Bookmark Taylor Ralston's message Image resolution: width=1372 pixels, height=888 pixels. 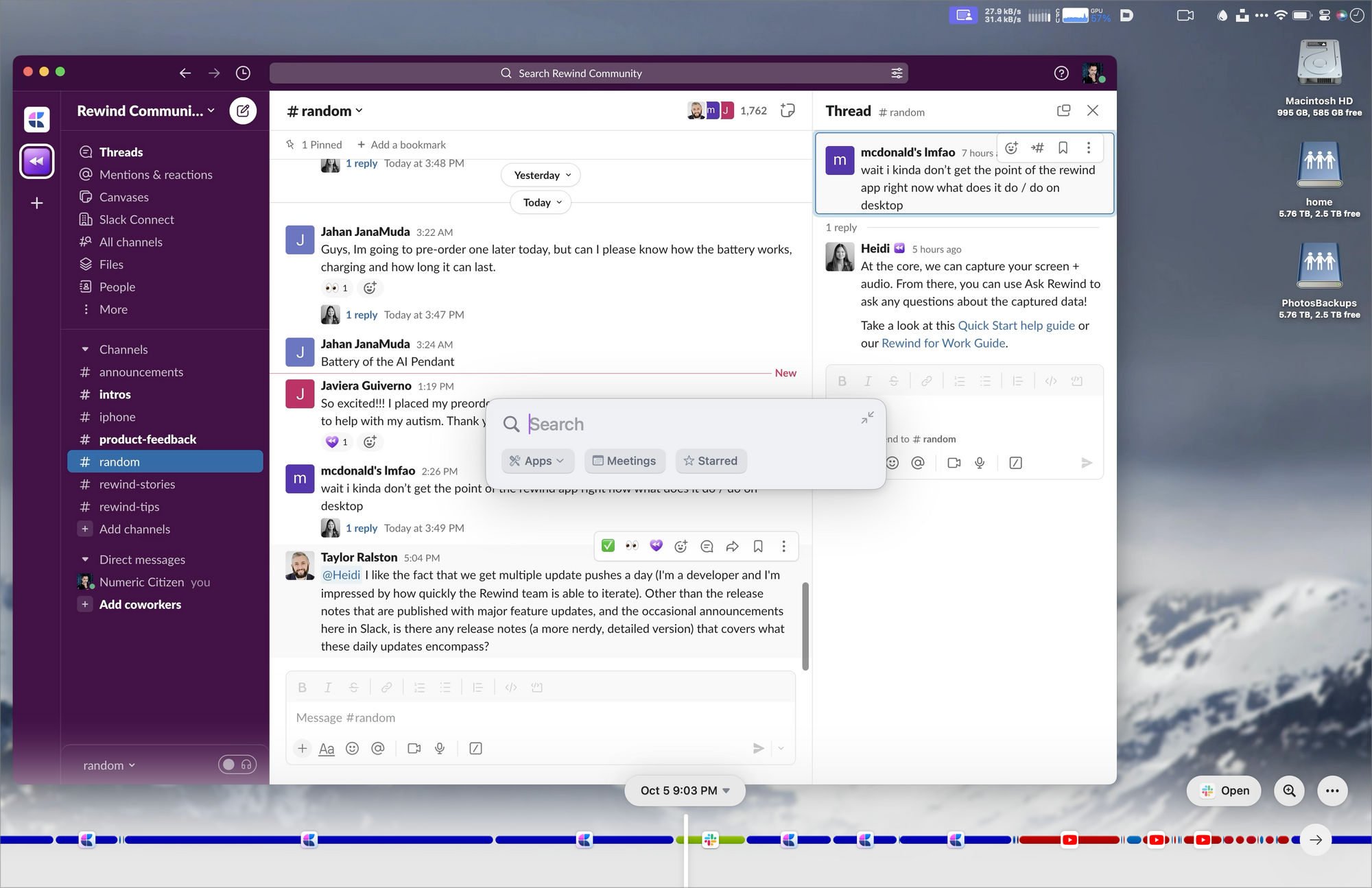[x=758, y=546]
